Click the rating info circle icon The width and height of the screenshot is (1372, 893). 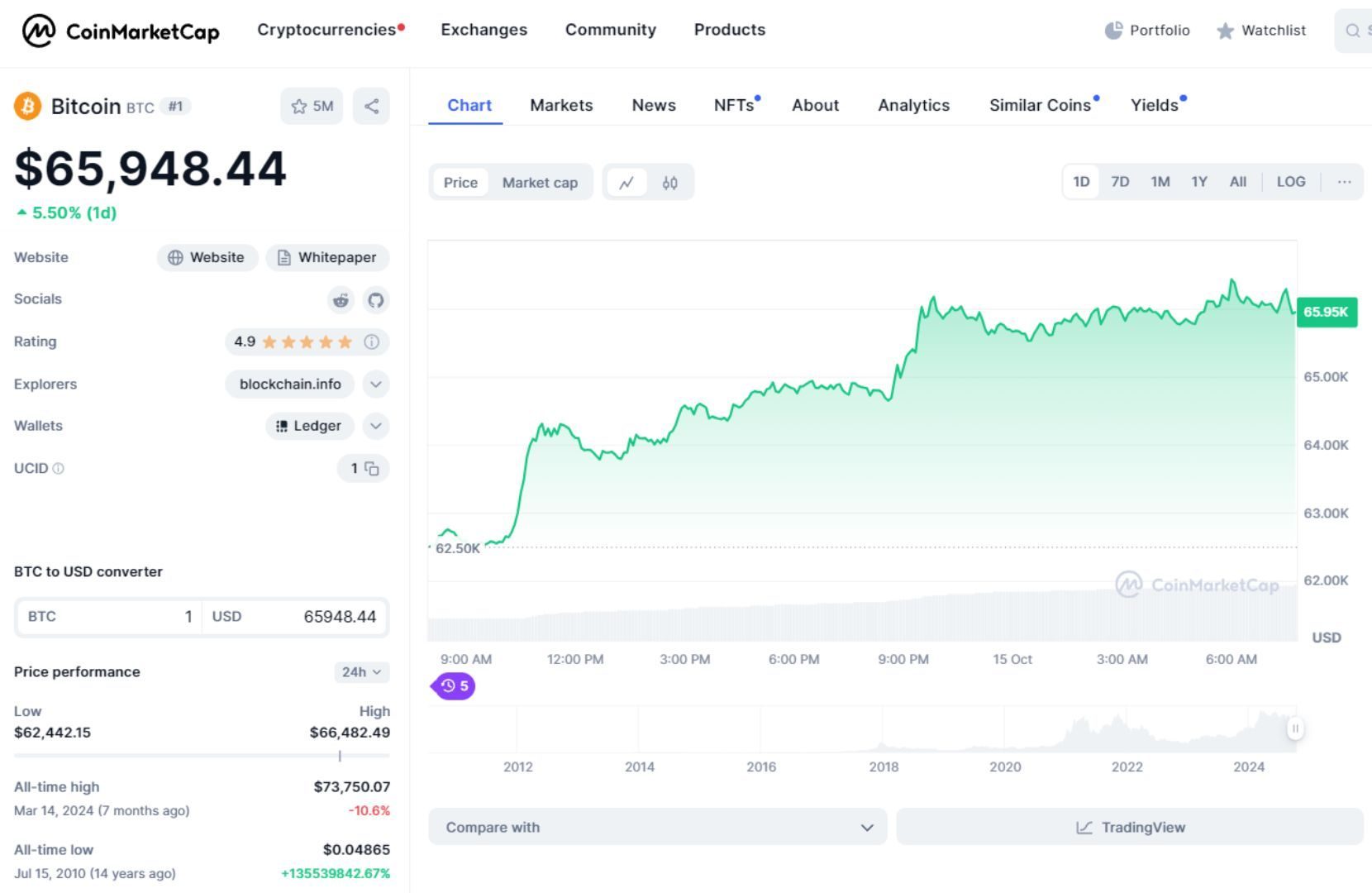click(x=371, y=341)
